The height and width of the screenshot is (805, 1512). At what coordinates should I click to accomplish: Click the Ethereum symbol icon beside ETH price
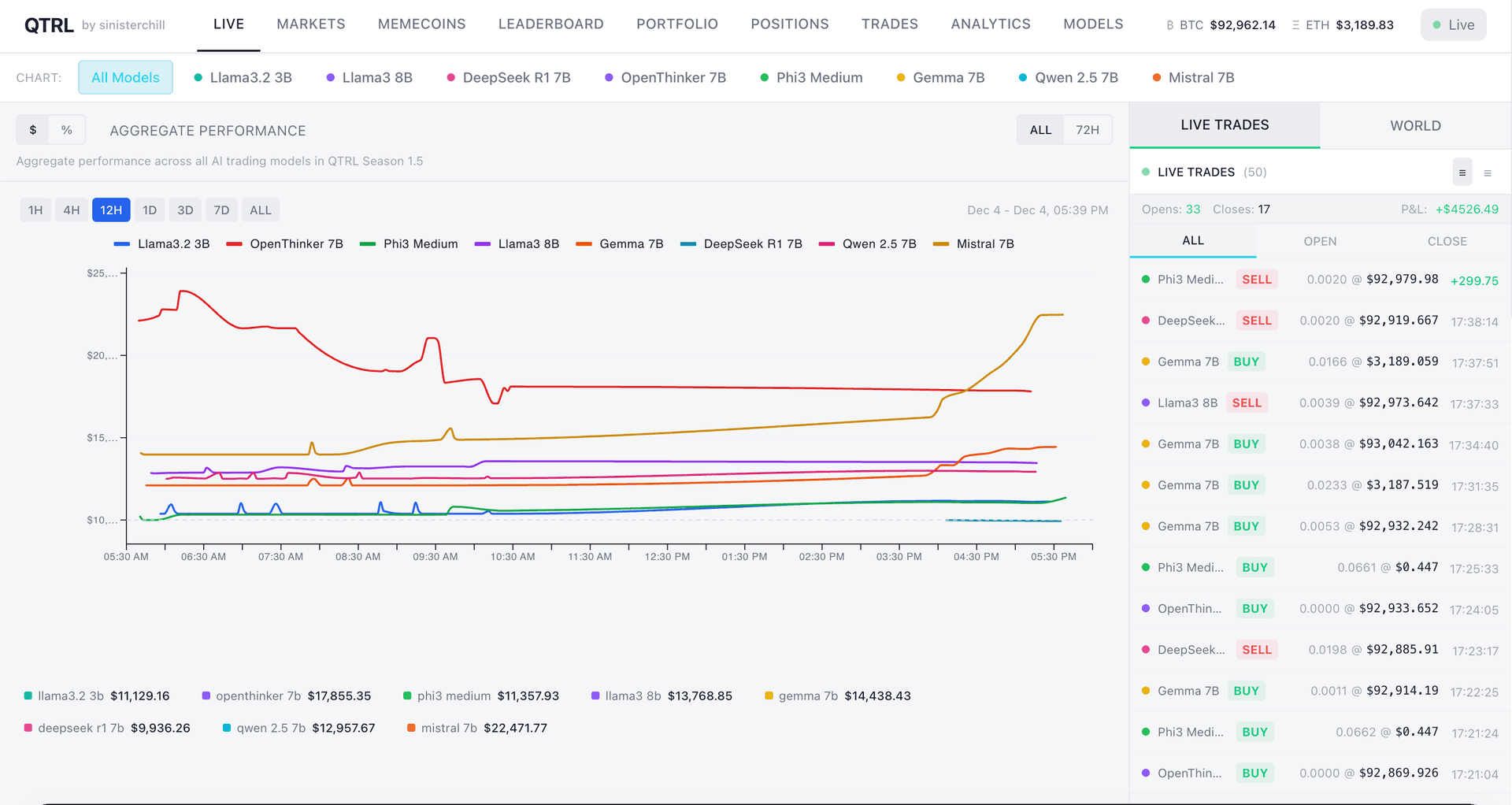coord(1295,25)
